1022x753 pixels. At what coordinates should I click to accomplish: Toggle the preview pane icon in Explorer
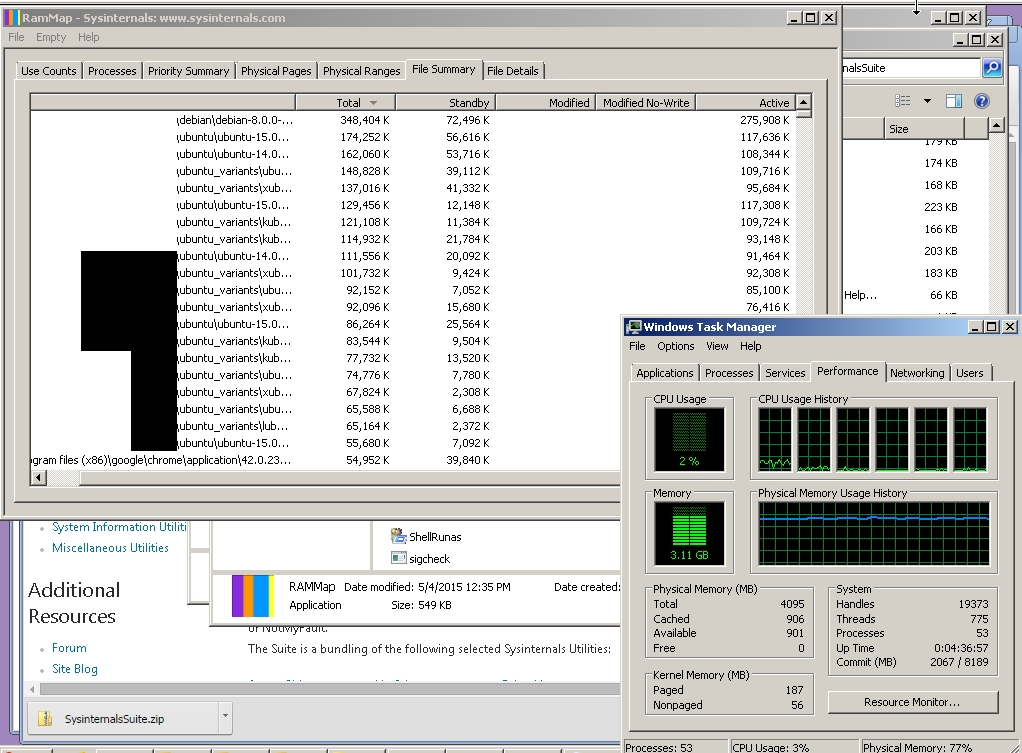pos(954,101)
